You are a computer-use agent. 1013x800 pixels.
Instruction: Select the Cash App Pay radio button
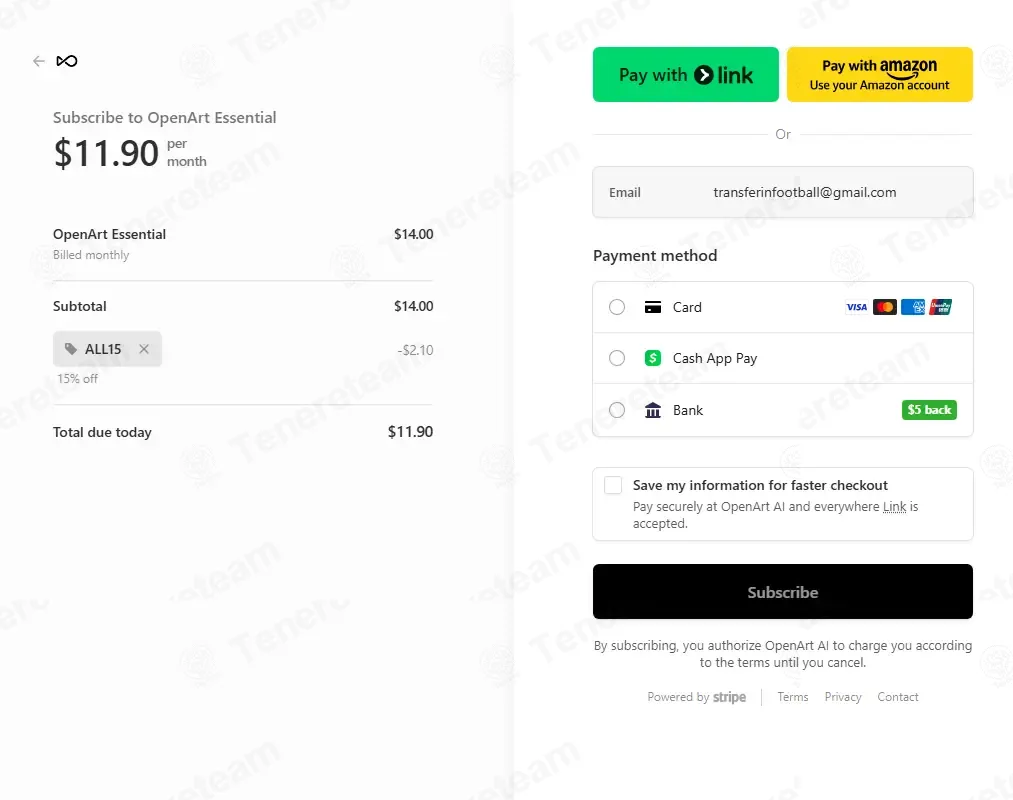pos(617,358)
